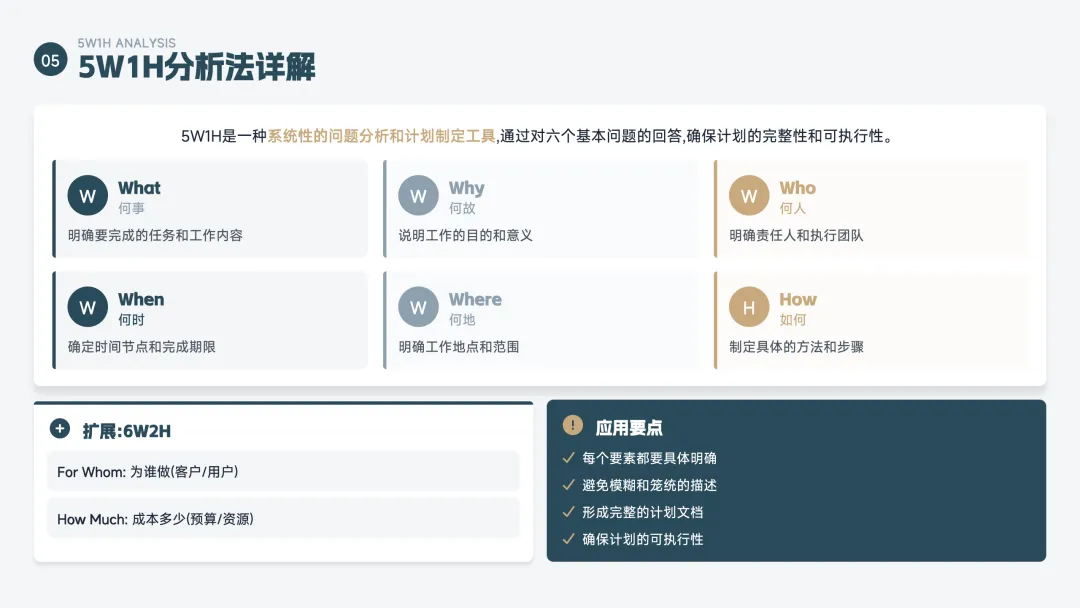1080x608 pixels.
Task: Click the dark W icon for When
Action: (x=87, y=307)
